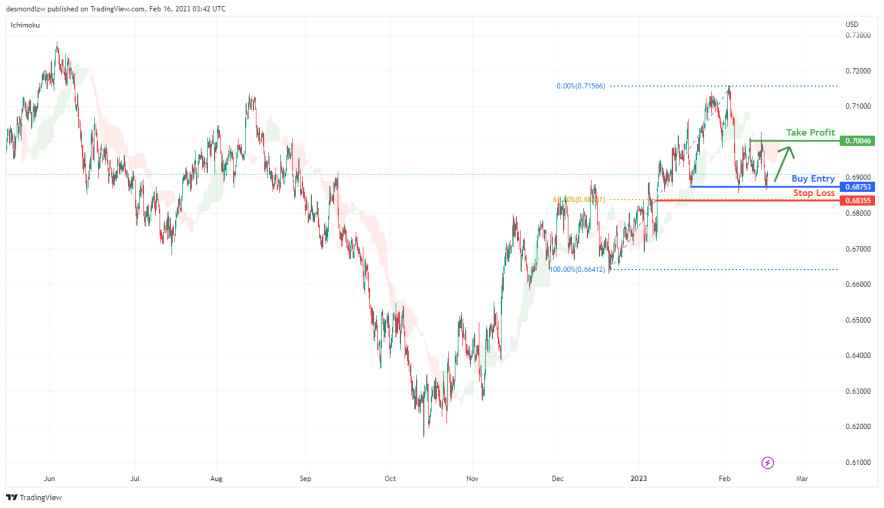Screen dimensions: 884x508
Task: Click the USD currency label
Action: tap(851, 24)
